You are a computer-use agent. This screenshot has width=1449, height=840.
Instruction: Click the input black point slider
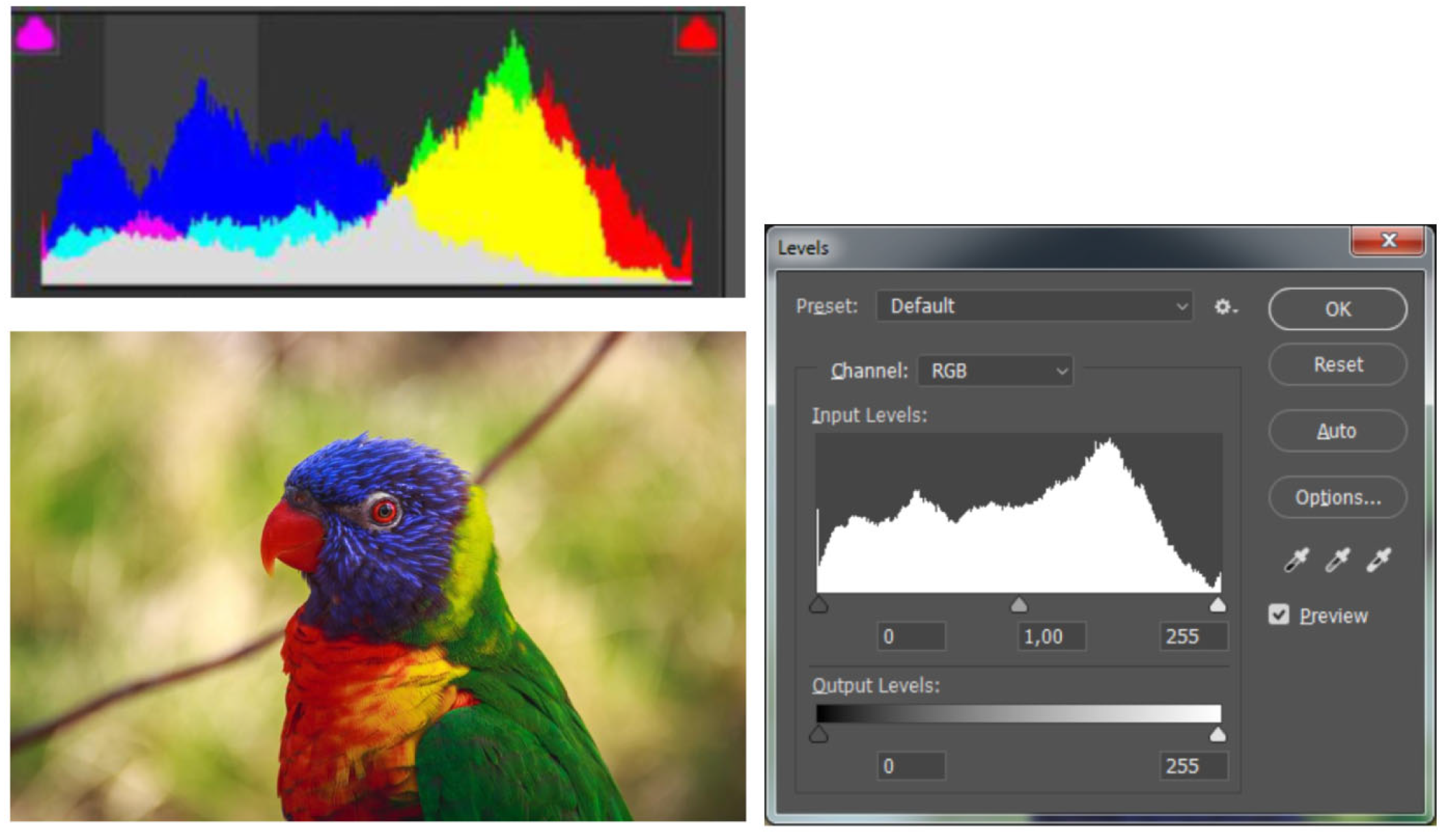tap(819, 606)
